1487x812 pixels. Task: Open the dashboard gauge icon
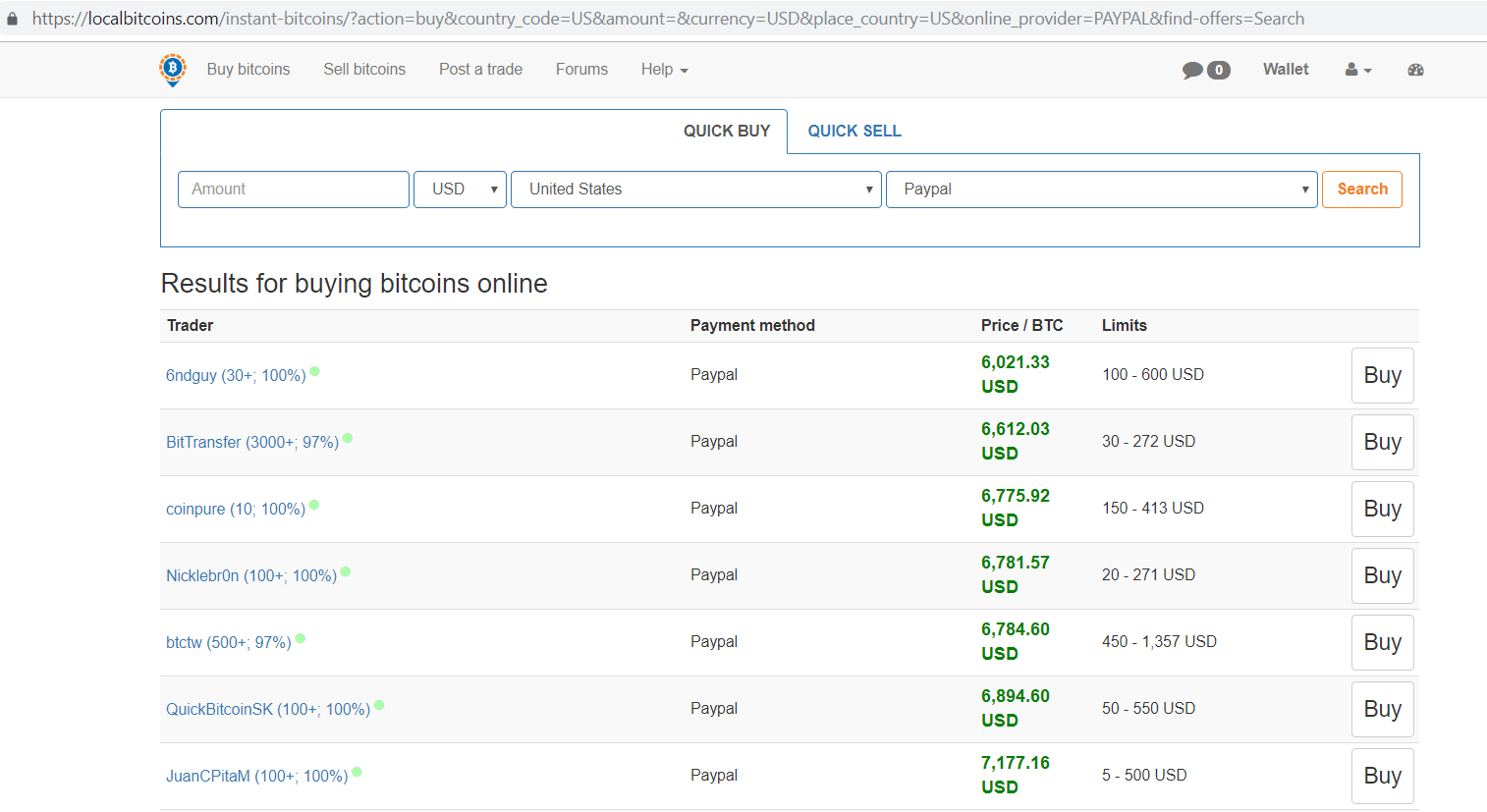[x=1415, y=70]
